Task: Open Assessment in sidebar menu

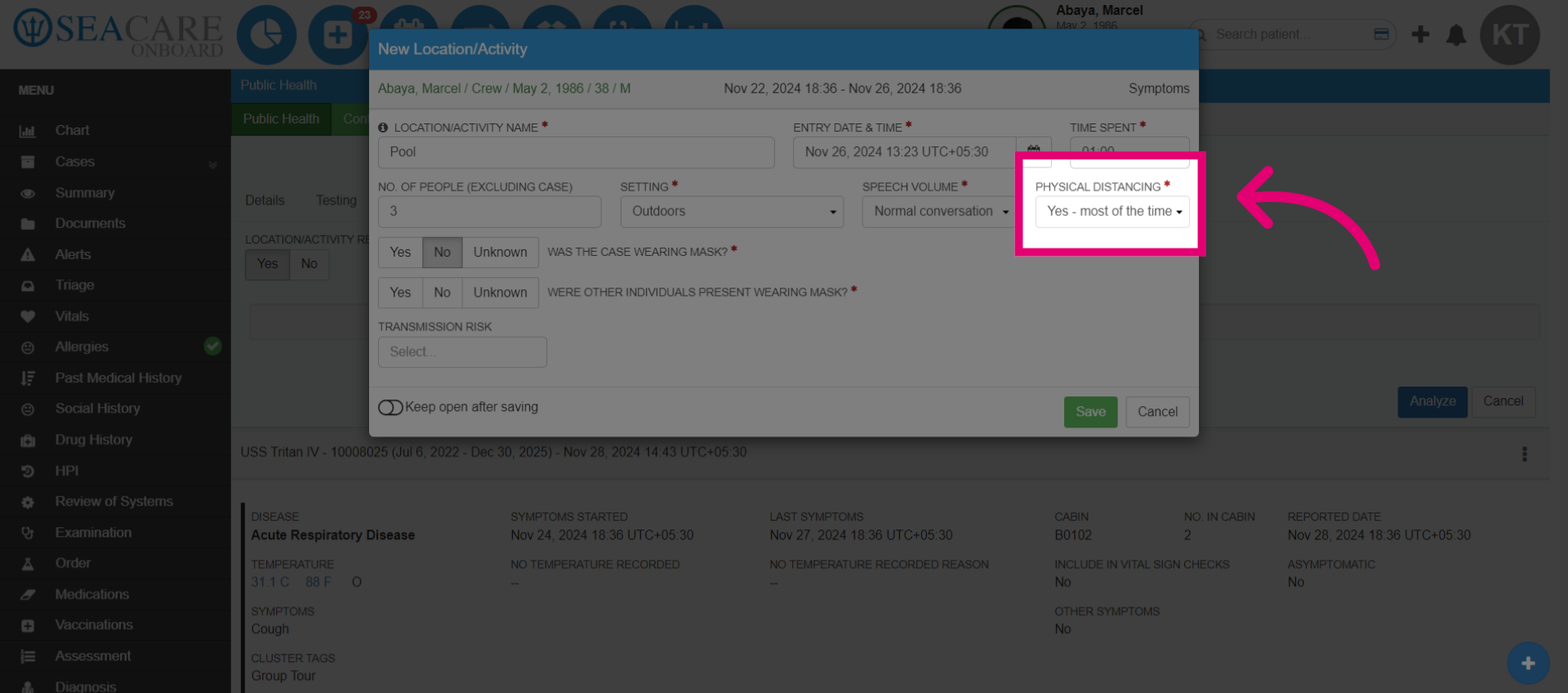Action: pyautogui.click(x=93, y=656)
